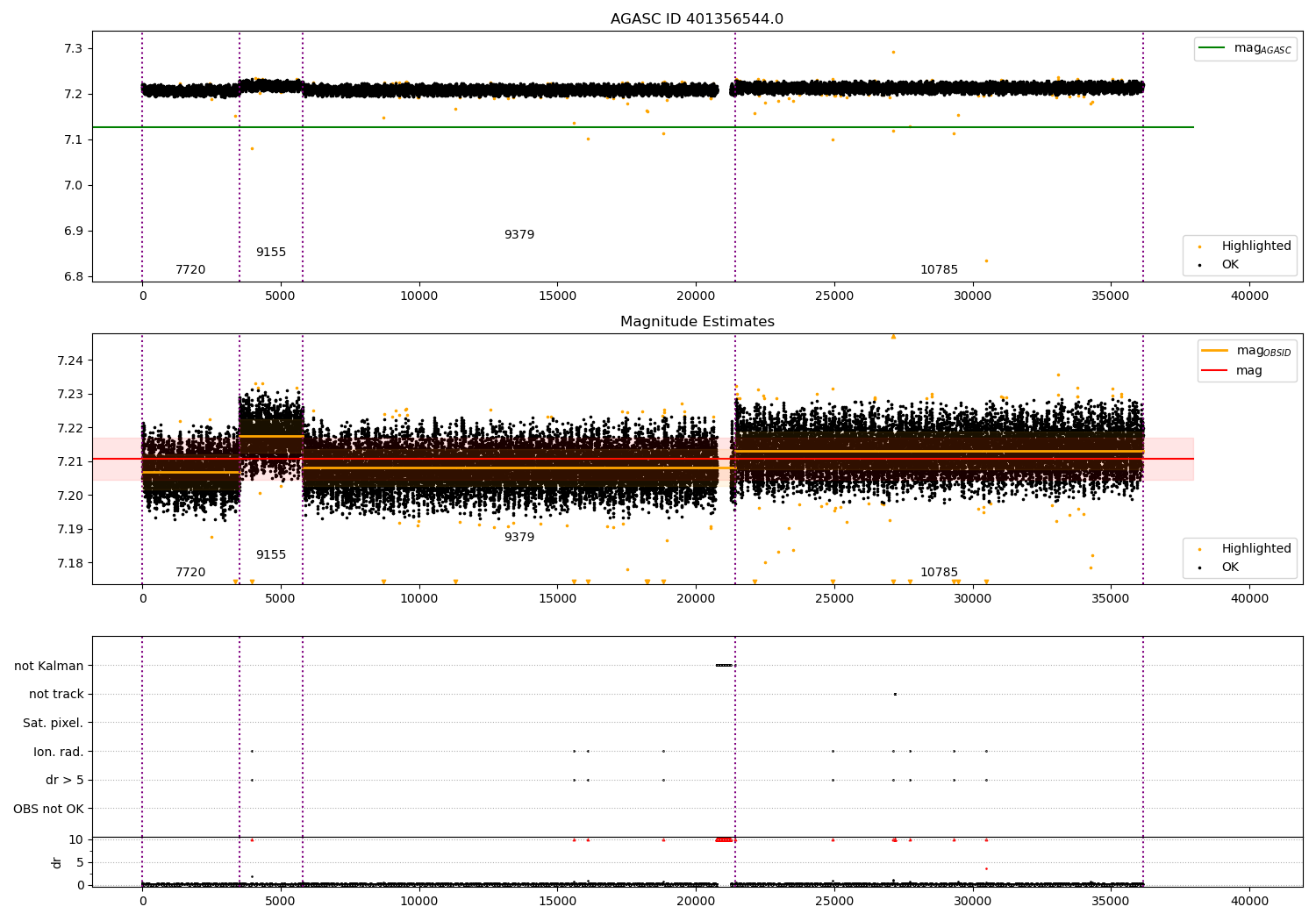Click the 7.24 tick on Magnitude Estimates axis

point(70,361)
